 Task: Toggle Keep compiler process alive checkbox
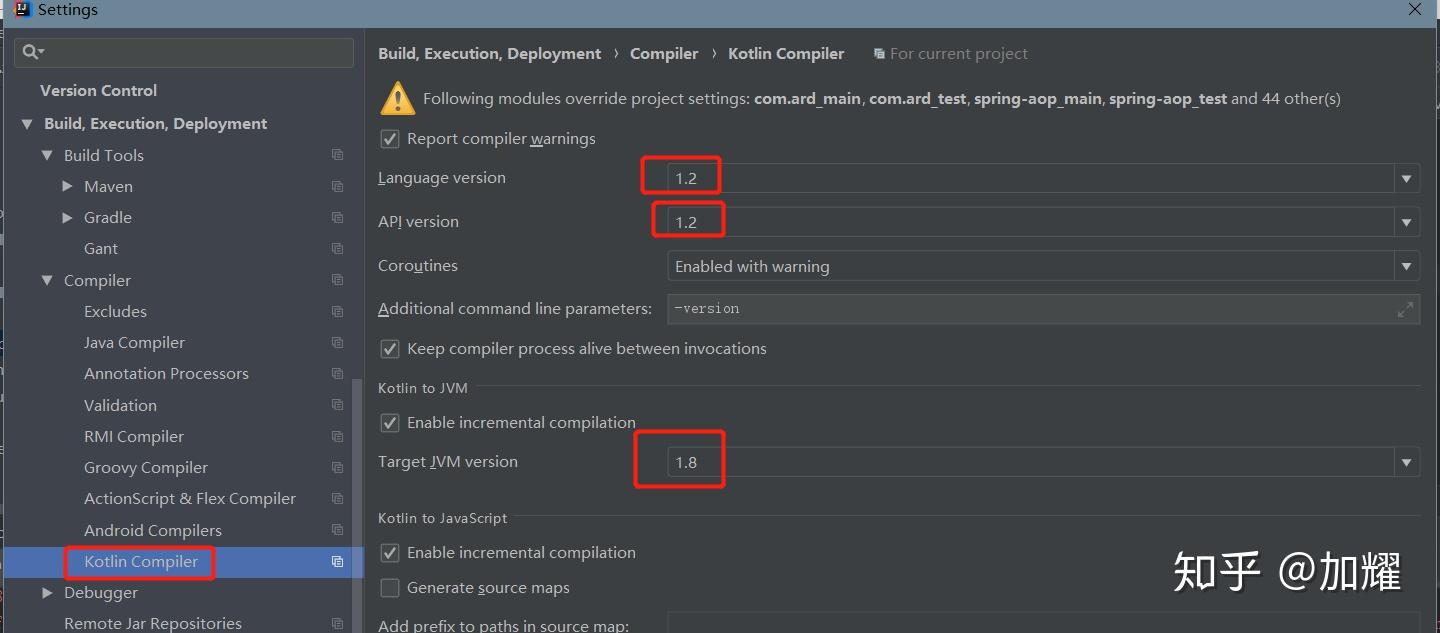[x=390, y=349]
